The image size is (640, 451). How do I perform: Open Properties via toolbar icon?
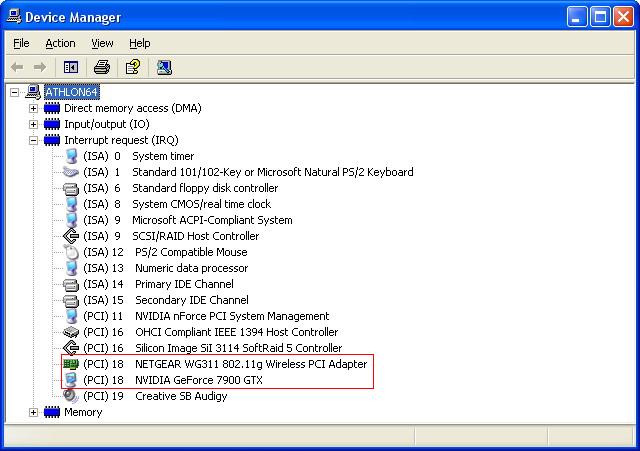click(133, 67)
